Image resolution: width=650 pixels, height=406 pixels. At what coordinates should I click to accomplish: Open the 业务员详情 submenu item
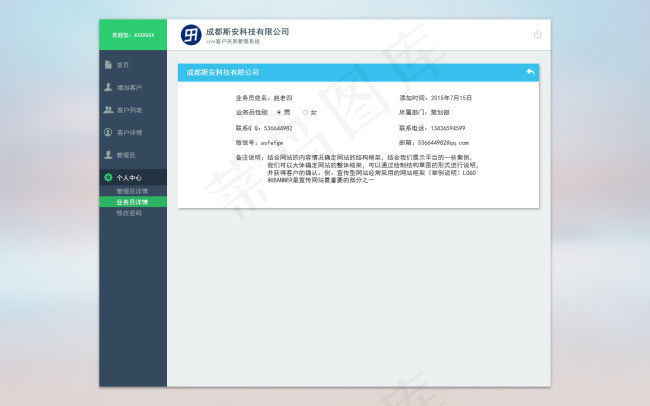pos(133,202)
